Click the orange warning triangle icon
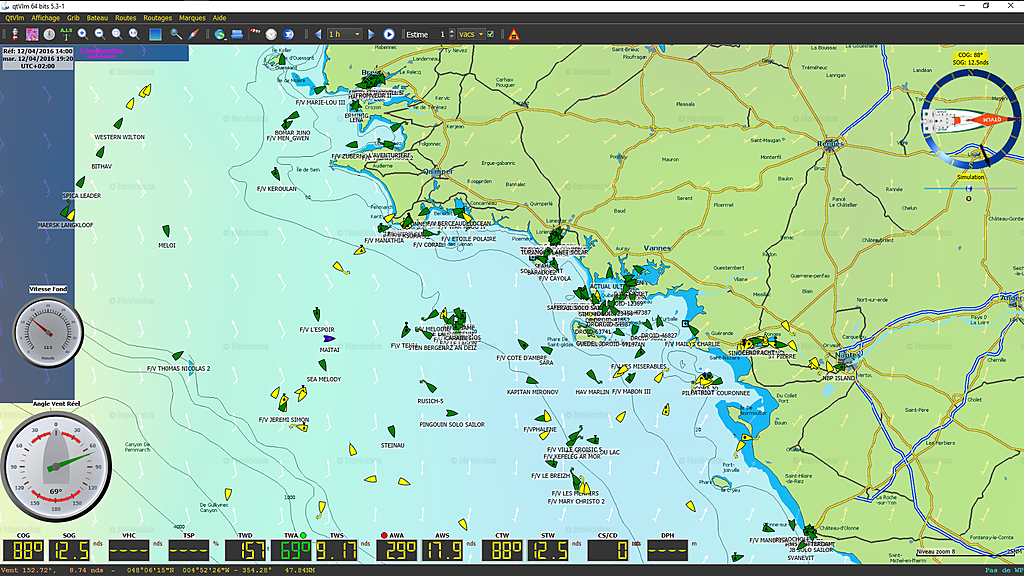This screenshot has width=1024, height=576. 514,35
